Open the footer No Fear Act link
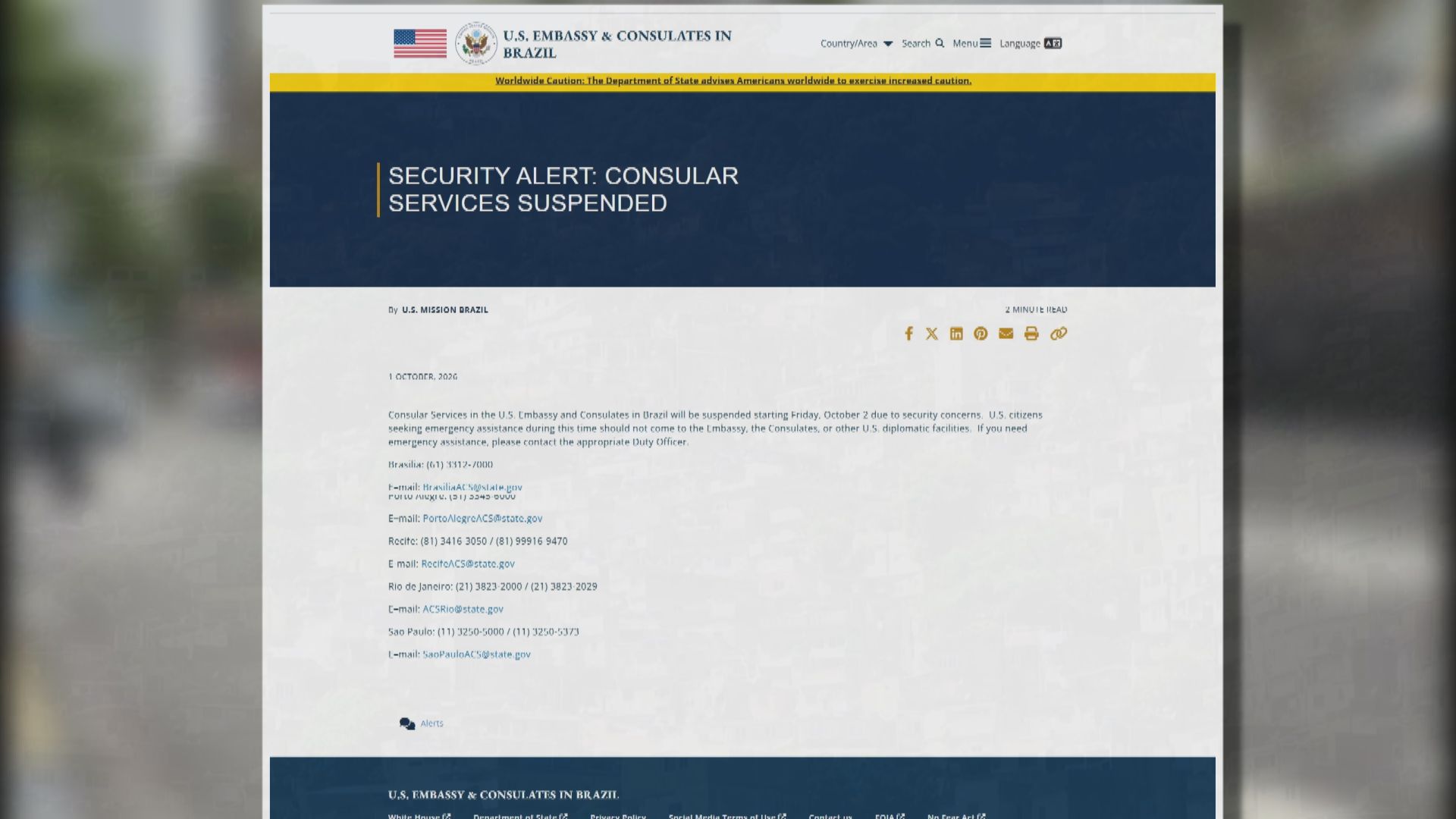Screen dimensions: 1456x819 [955, 816]
